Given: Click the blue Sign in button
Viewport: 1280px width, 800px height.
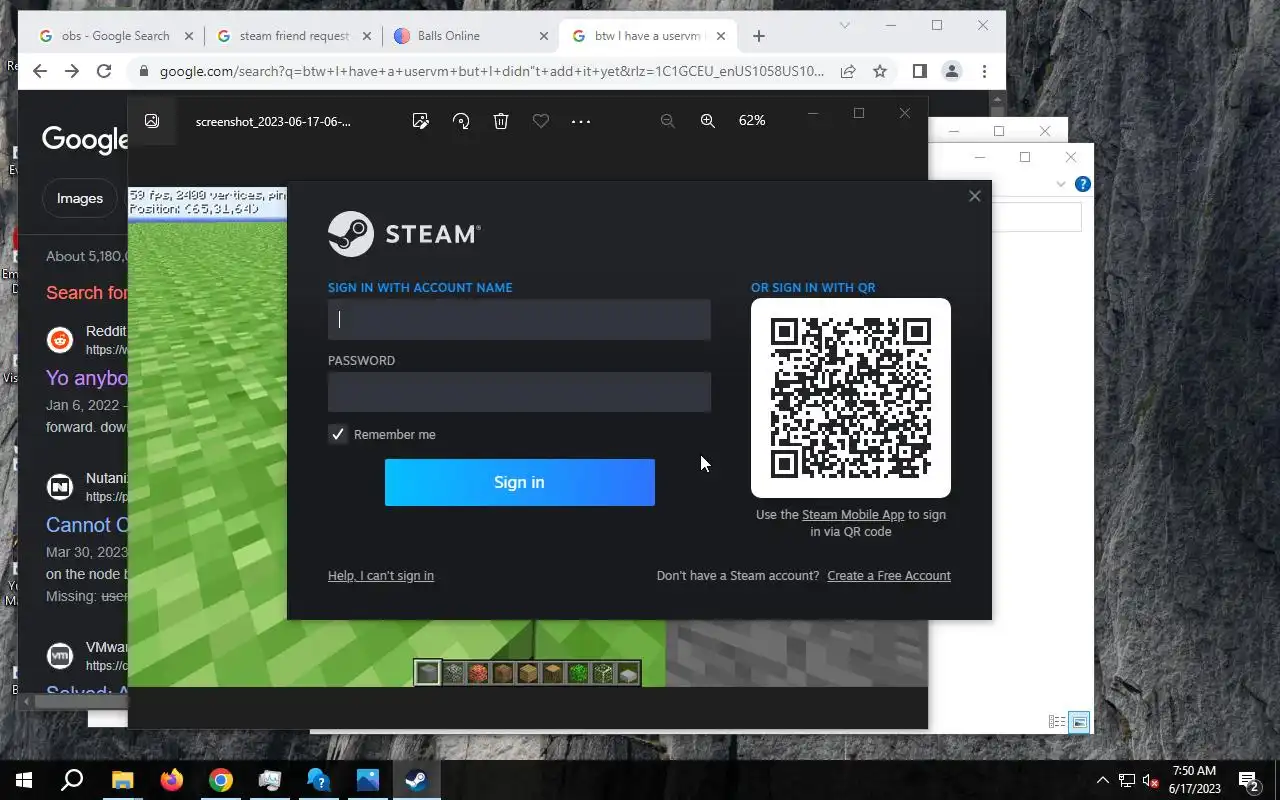Looking at the screenshot, I should point(520,482).
